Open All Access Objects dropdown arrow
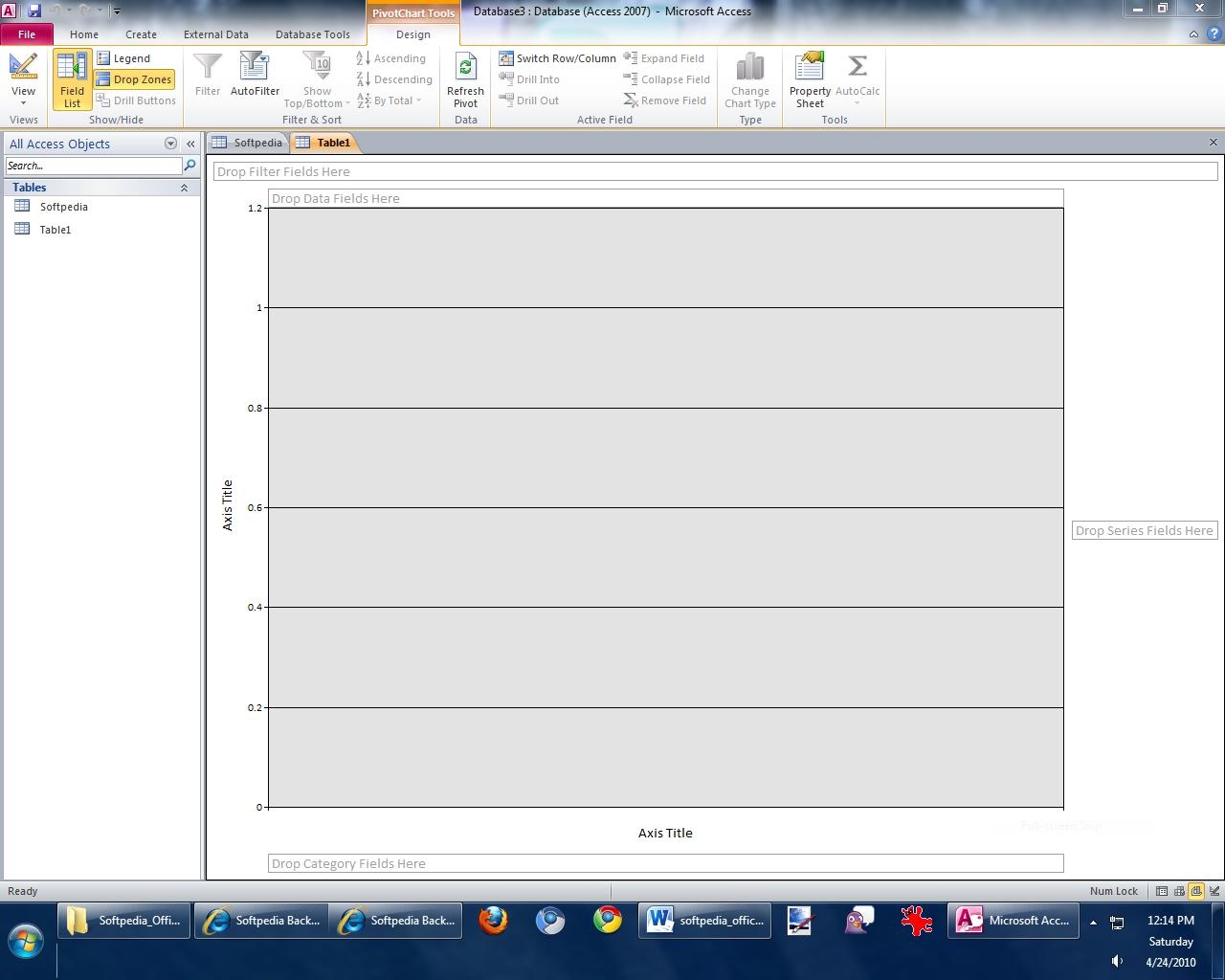The image size is (1225, 980). pos(170,144)
